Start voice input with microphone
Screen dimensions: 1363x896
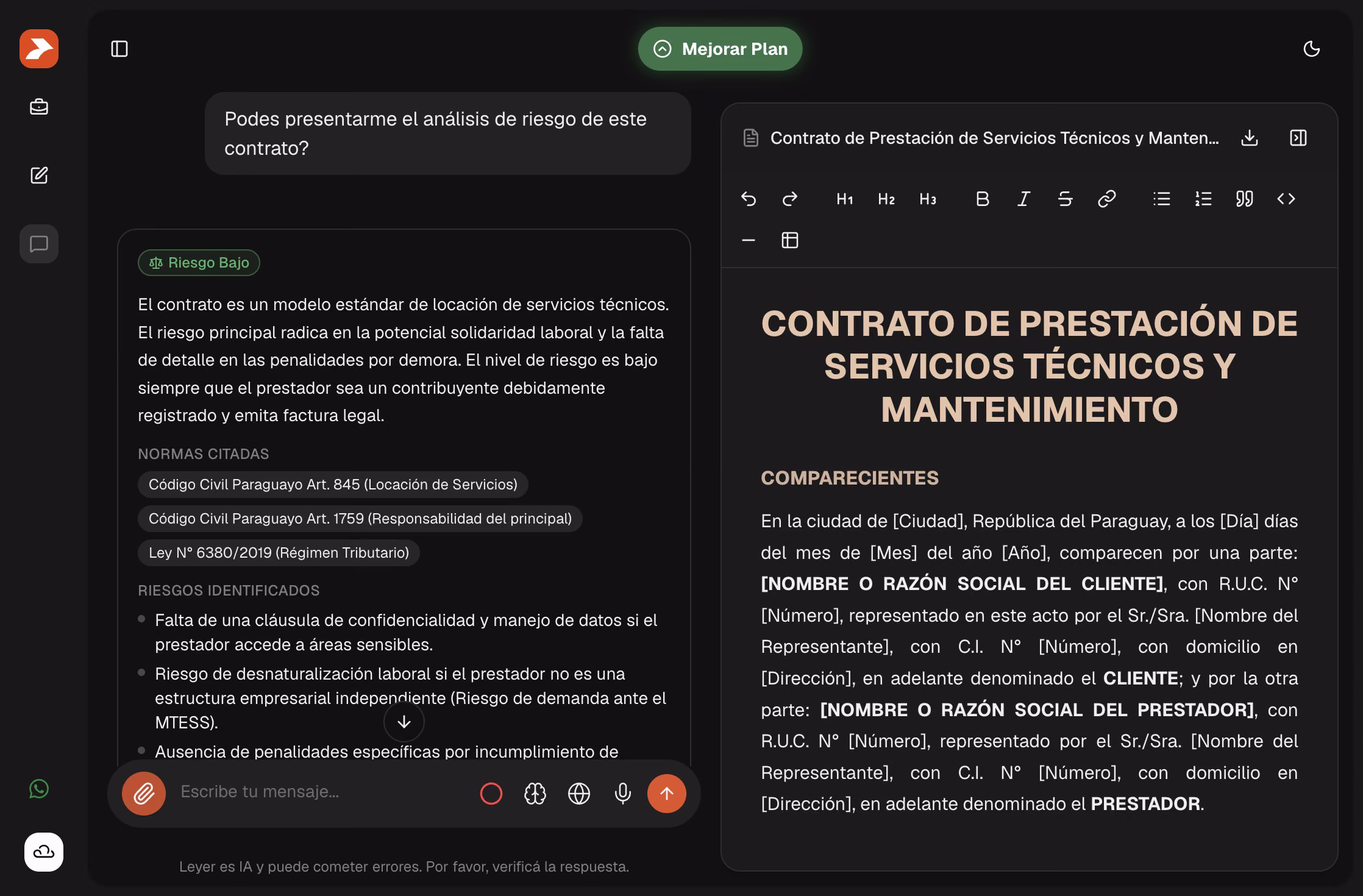pos(623,794)
